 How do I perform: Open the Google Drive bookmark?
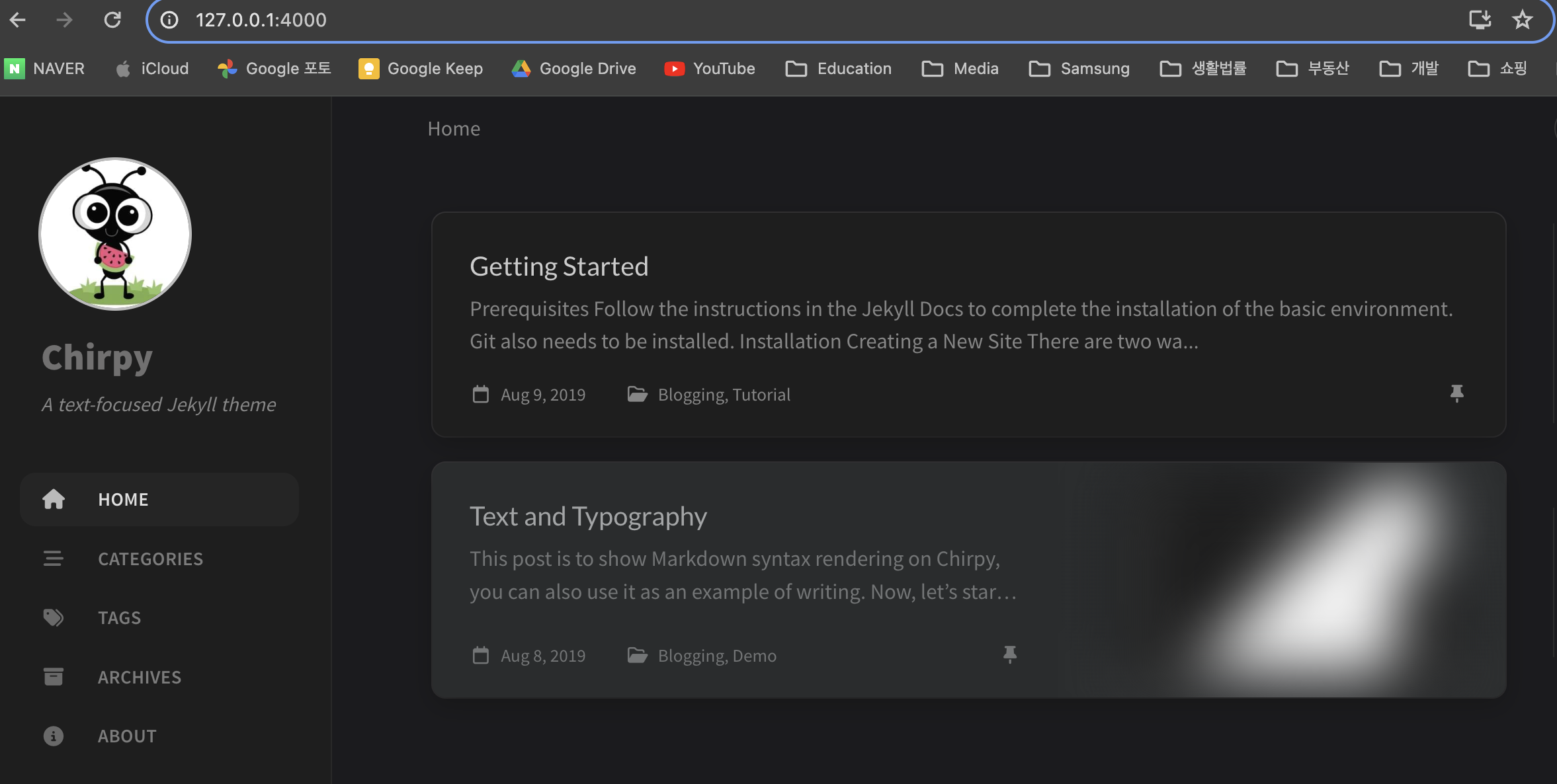[573, 69]
